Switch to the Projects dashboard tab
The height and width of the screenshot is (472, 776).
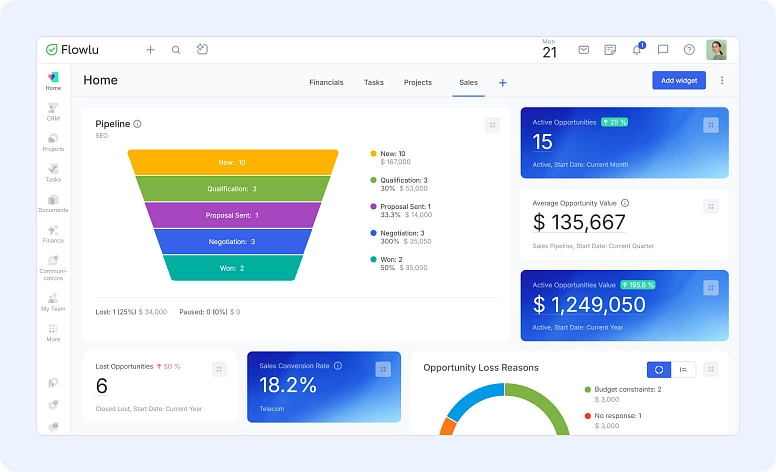pyautogui.click(x=418, y=82)
